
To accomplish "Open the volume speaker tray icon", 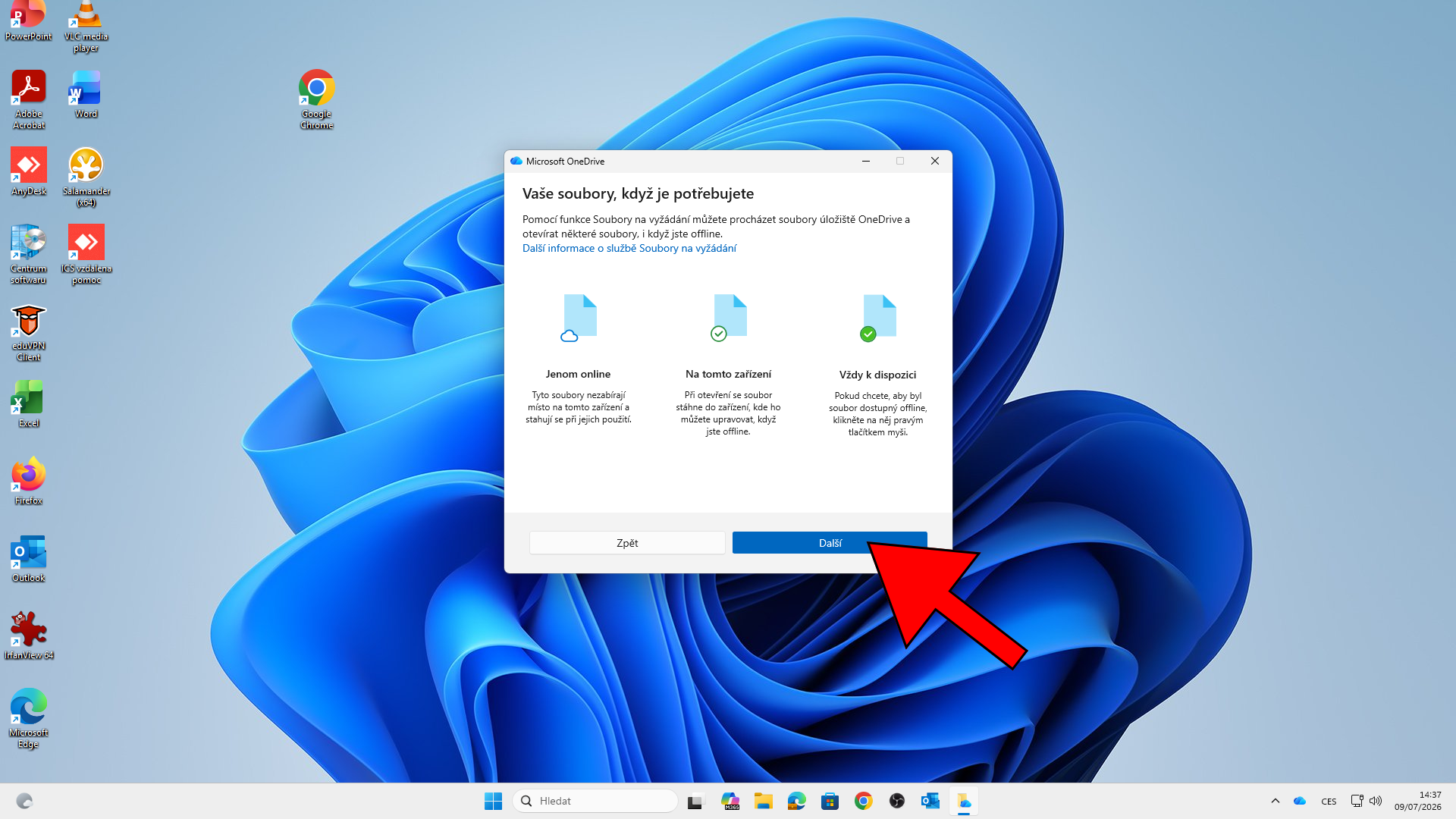I will point(1376,801).
